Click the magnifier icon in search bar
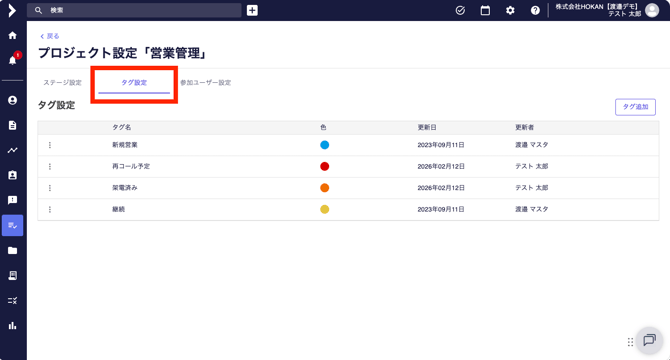This screenshot has height=360, width=670. coord(38,10)
